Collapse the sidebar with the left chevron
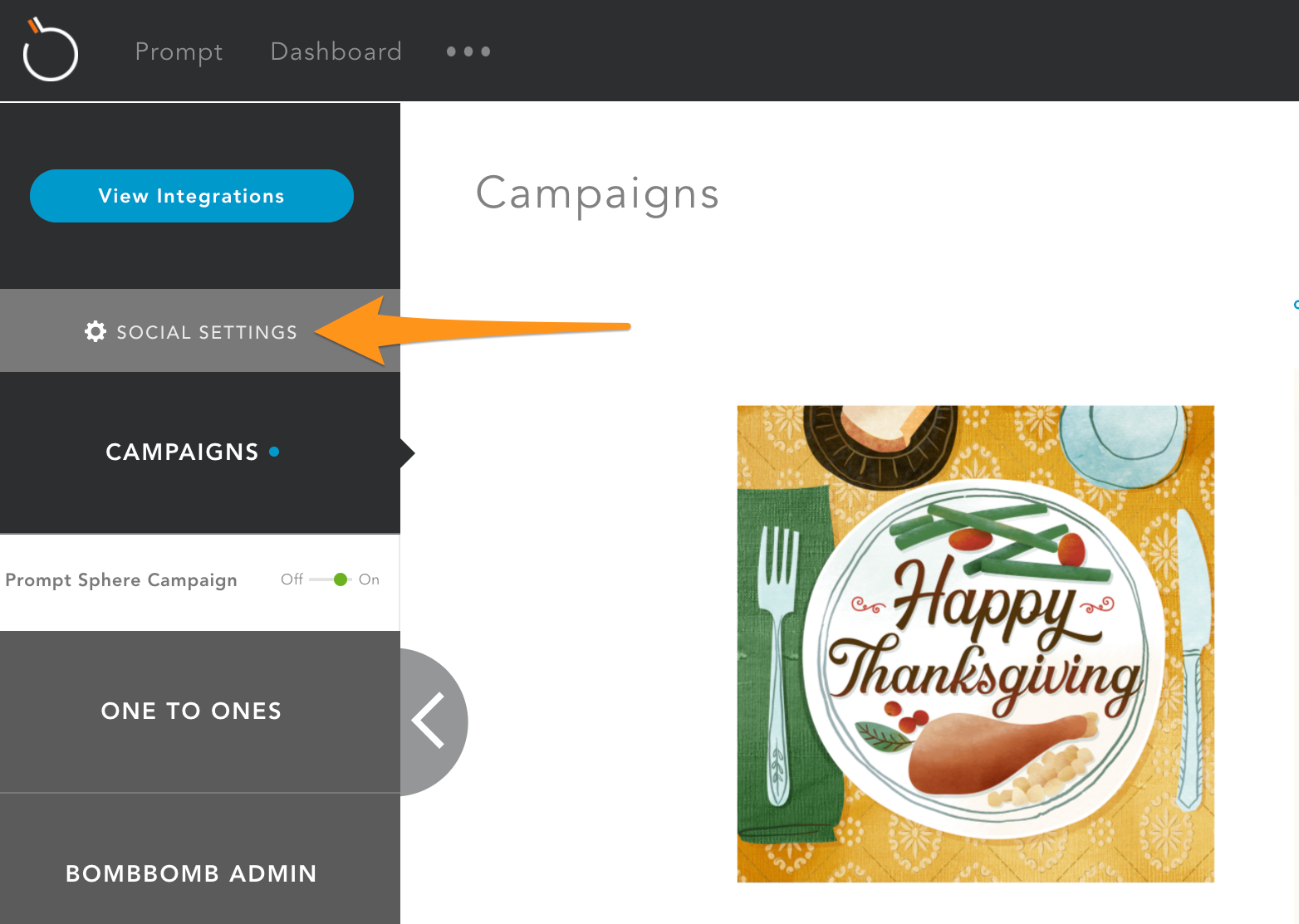1299x924 pixels. coord(433,721)
